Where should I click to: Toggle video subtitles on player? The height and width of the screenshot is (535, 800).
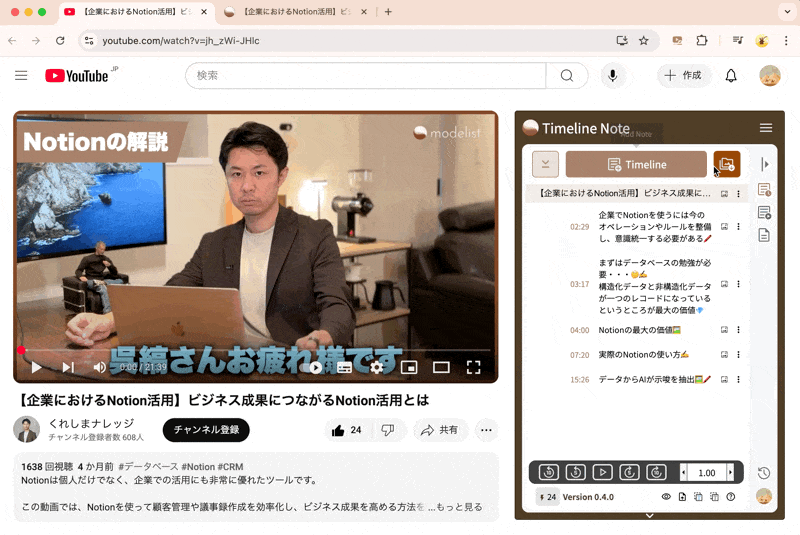click(x=344, y=367)
